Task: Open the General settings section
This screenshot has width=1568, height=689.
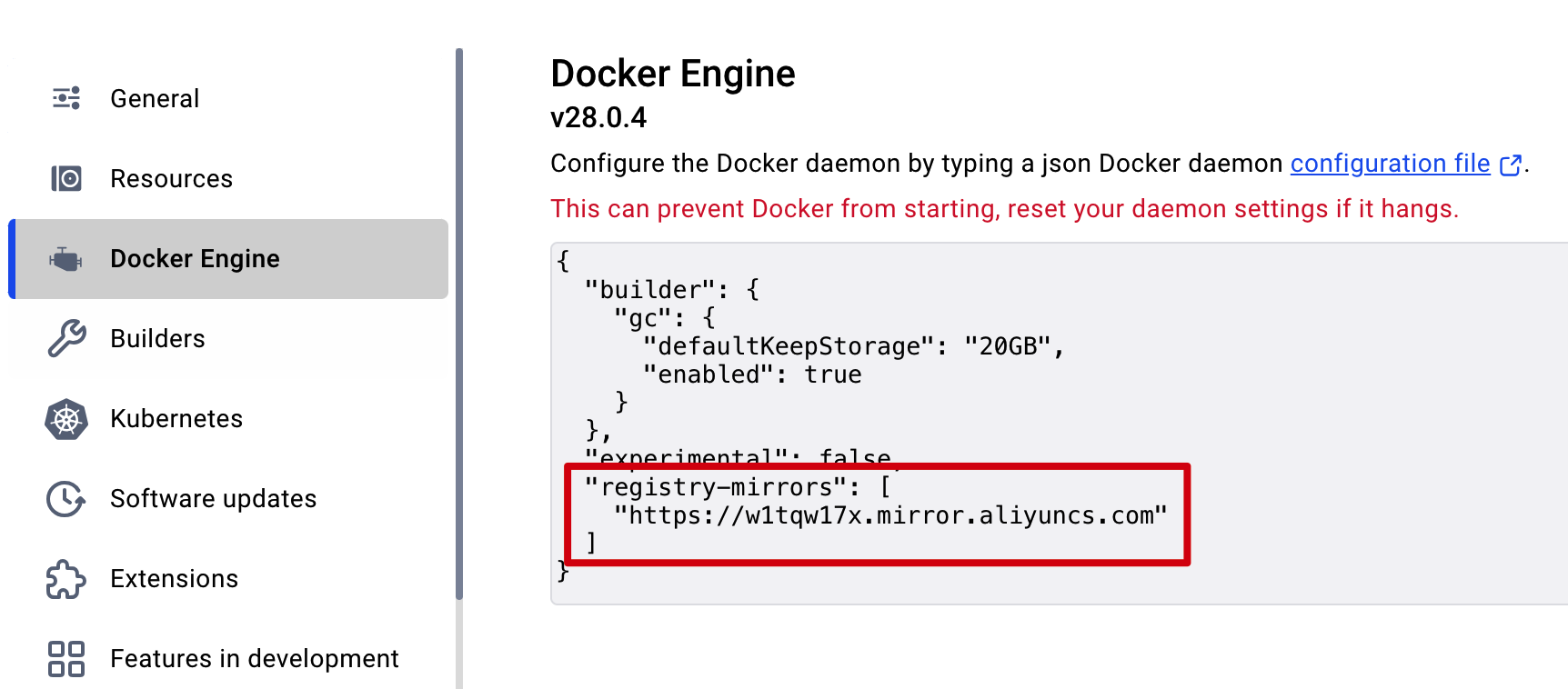Action: click(x=155, y=98)
